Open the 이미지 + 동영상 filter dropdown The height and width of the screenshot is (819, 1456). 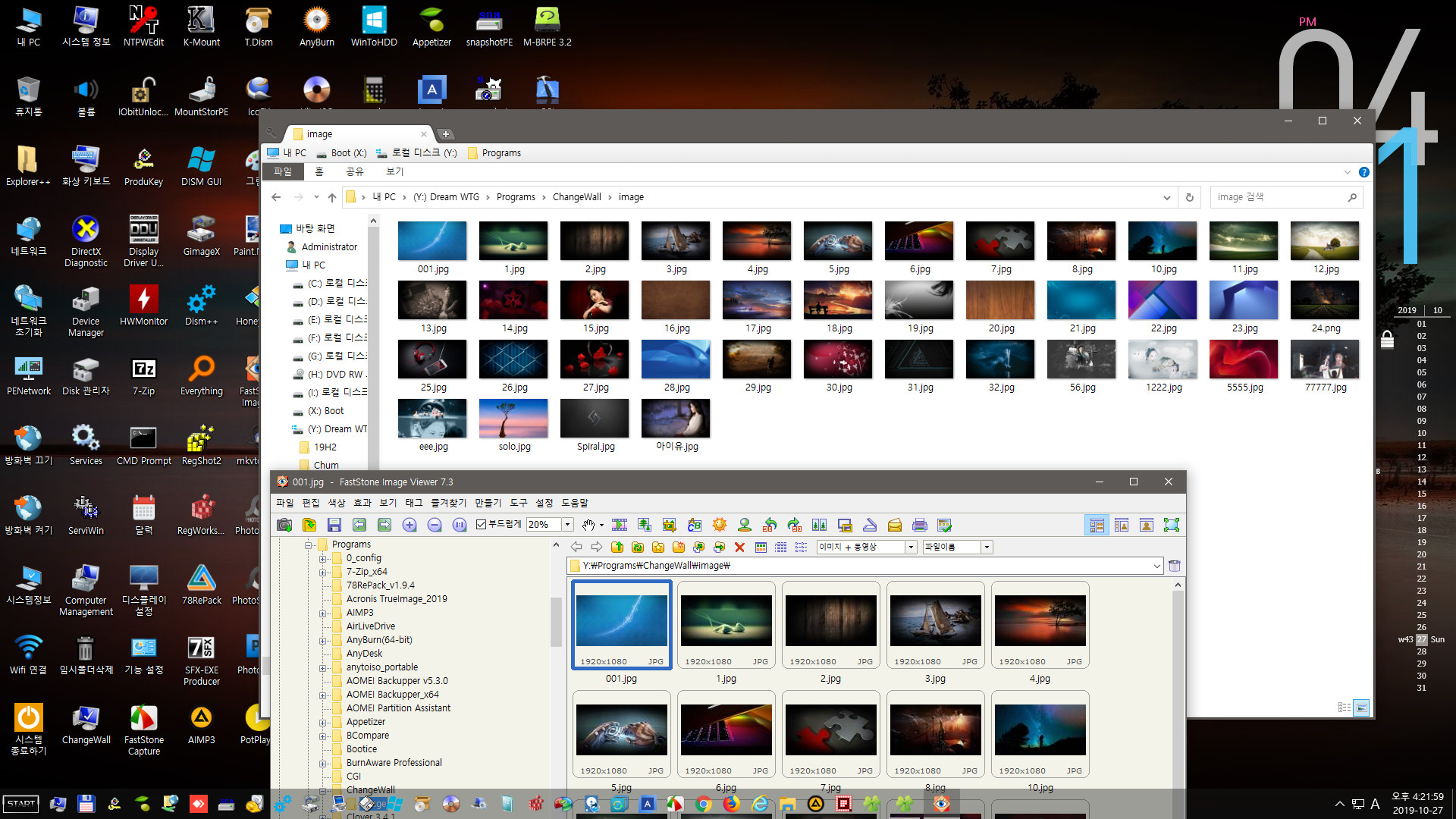[912, 547]
